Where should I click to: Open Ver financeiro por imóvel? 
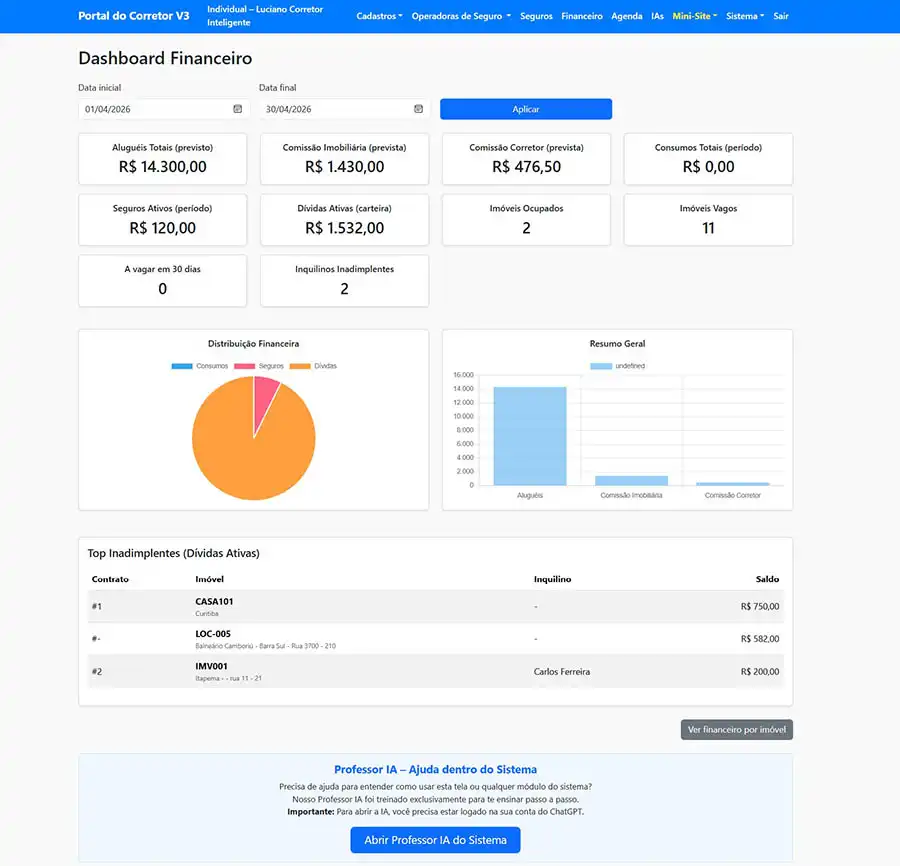pos(736,729)
